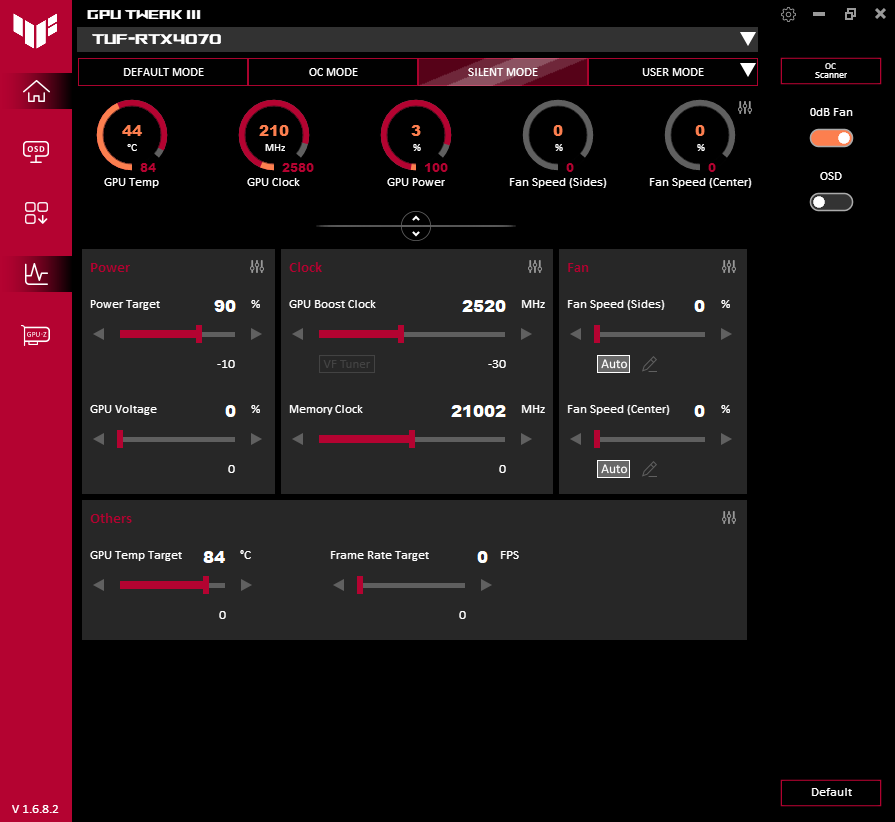Decrease GPU Temp Target with left arrow
The image size is (895, 822).
point(99,585)
